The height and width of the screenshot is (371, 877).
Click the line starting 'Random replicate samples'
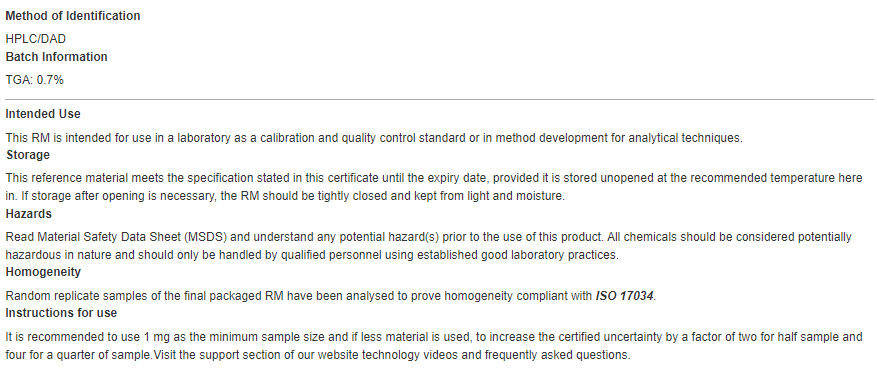[x=331, y=296]
